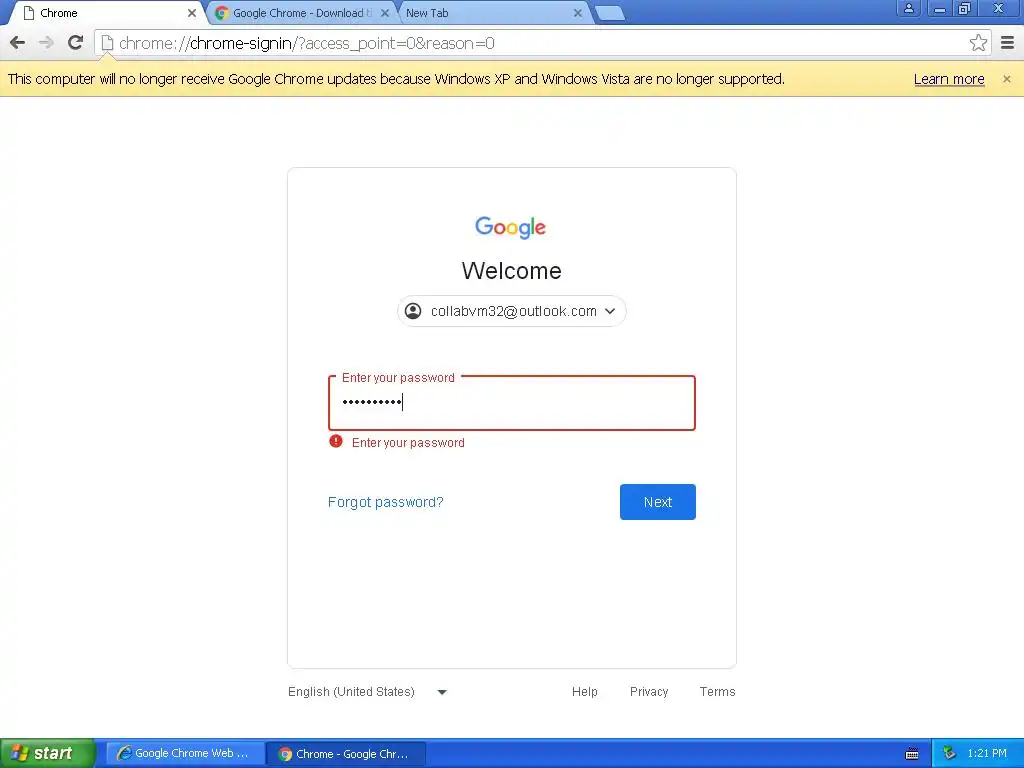The height and width of the screenshot is (768, 1024).
Task: Open the Learn more link
Action: (949, 79)
